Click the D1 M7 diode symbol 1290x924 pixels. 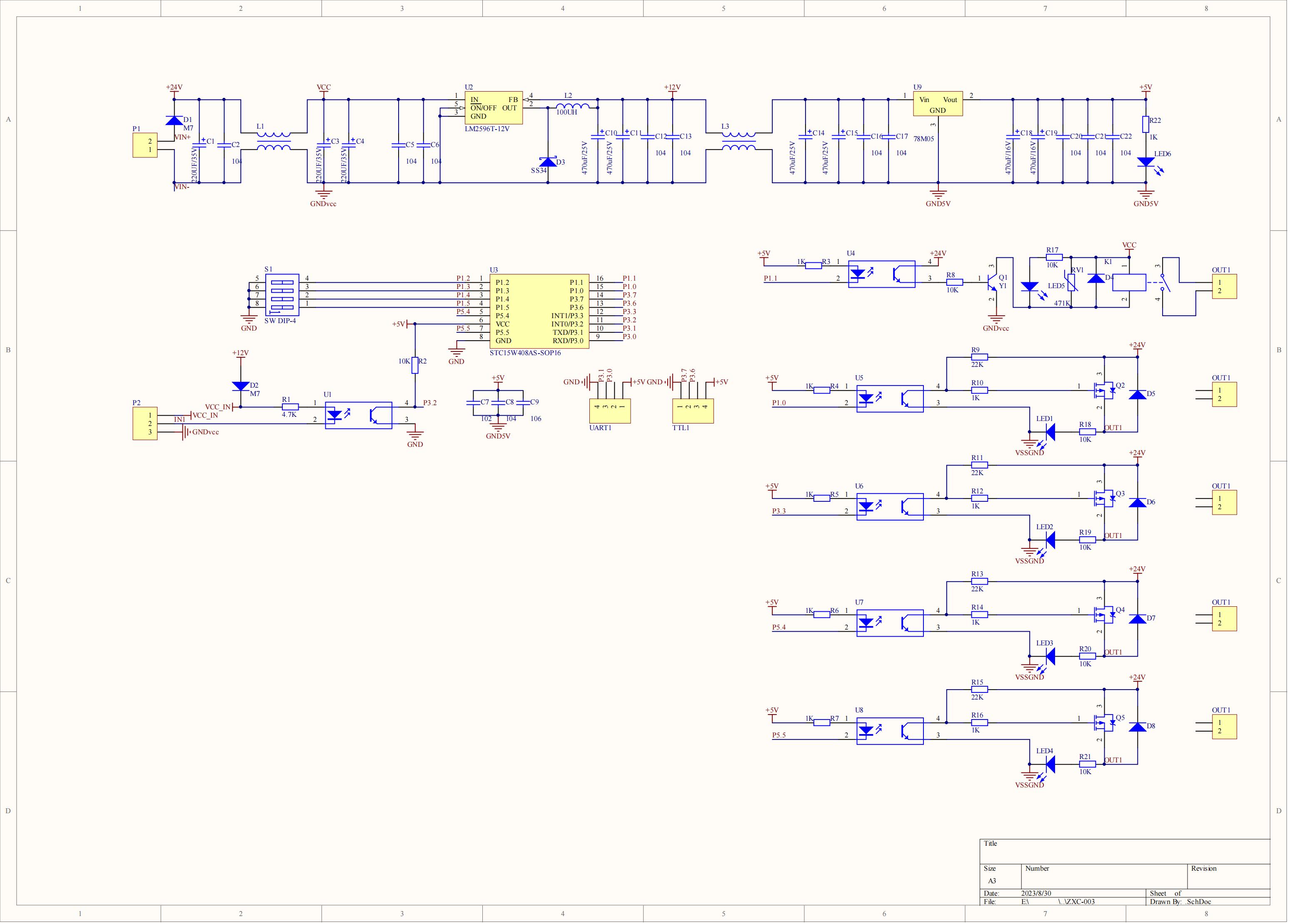point(174,120)
